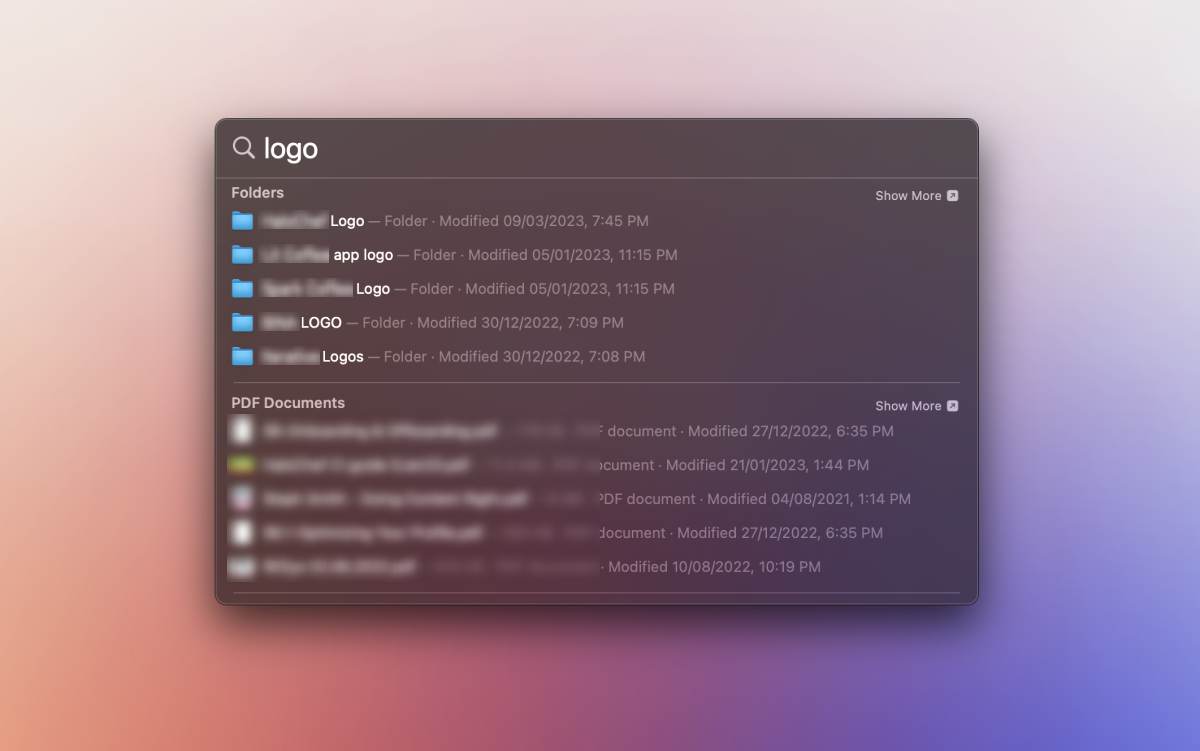
Task: Click the document icon on the third PDF result
Action: 242,499
